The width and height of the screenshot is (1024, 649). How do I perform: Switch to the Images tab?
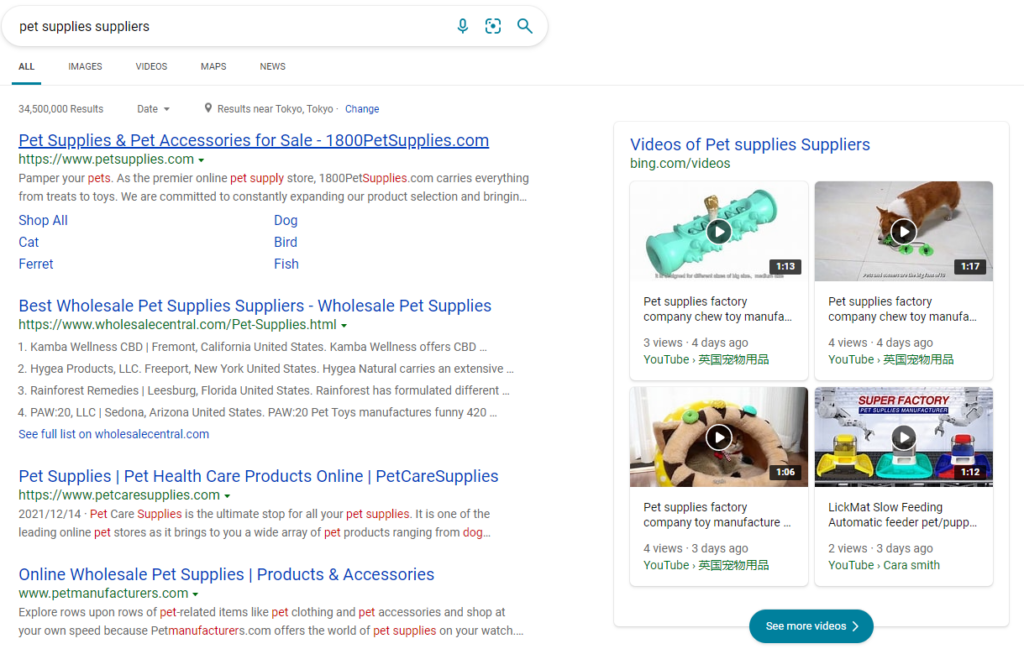(x=85, y=67)
